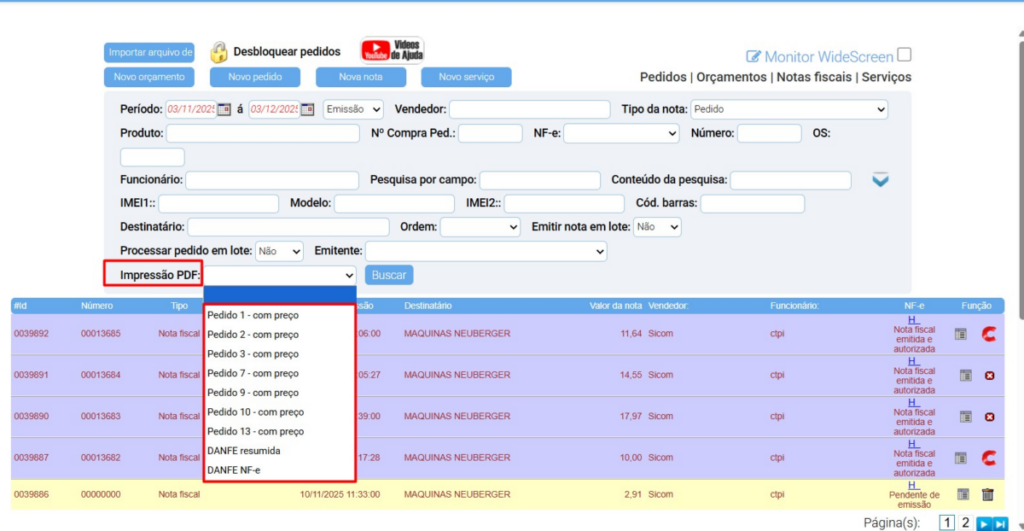Go to page 2
This screenshot has height=531, width=1024.
click(x=965, y=523)
